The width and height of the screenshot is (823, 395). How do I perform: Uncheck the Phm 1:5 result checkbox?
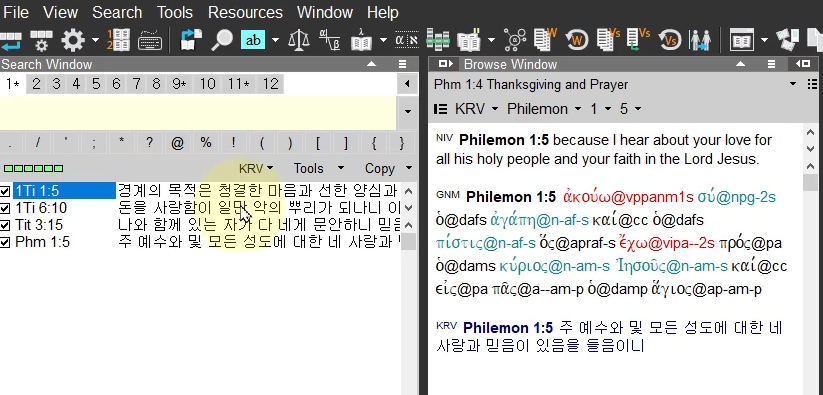pos(5,242)
